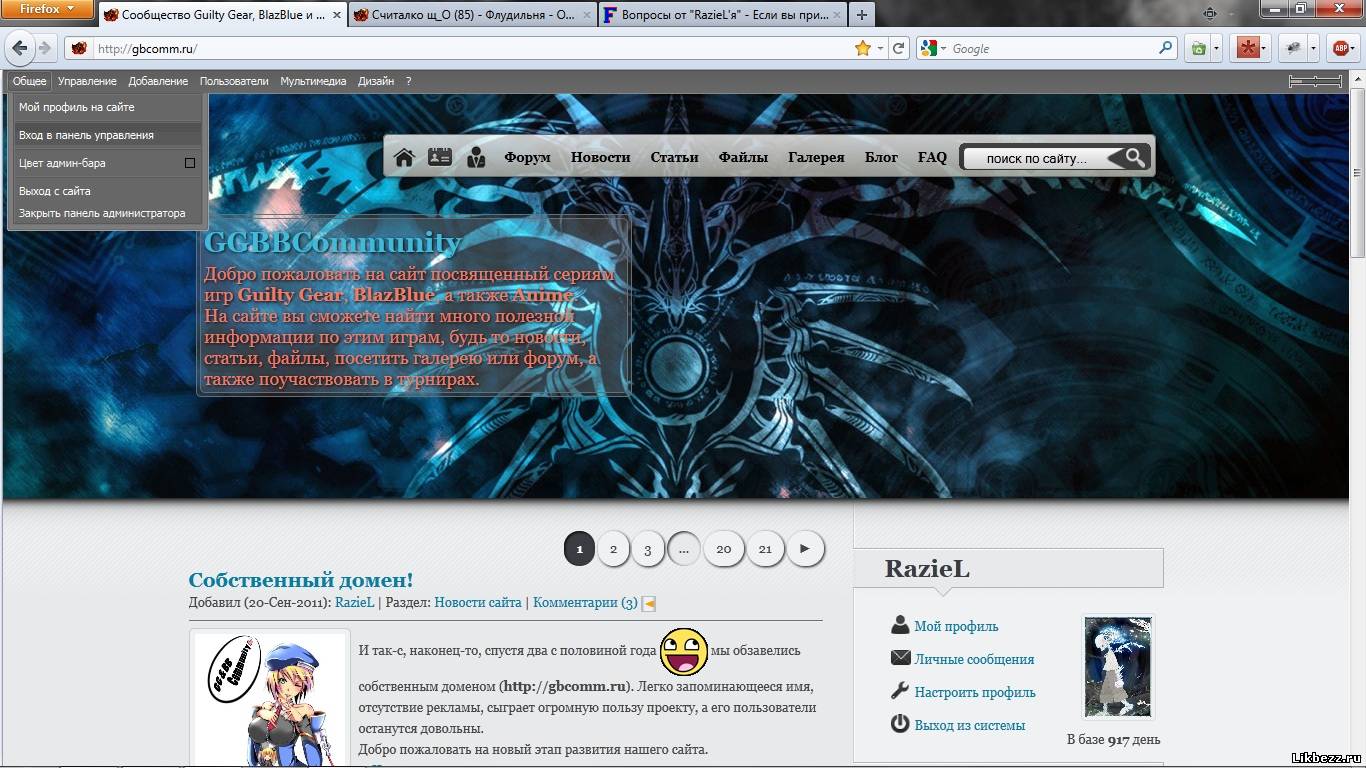Screen dimensions: 1366x768
Task: Open the Firefox menu button dropdown
Action: pyautogui.click(x=48, y=9)
